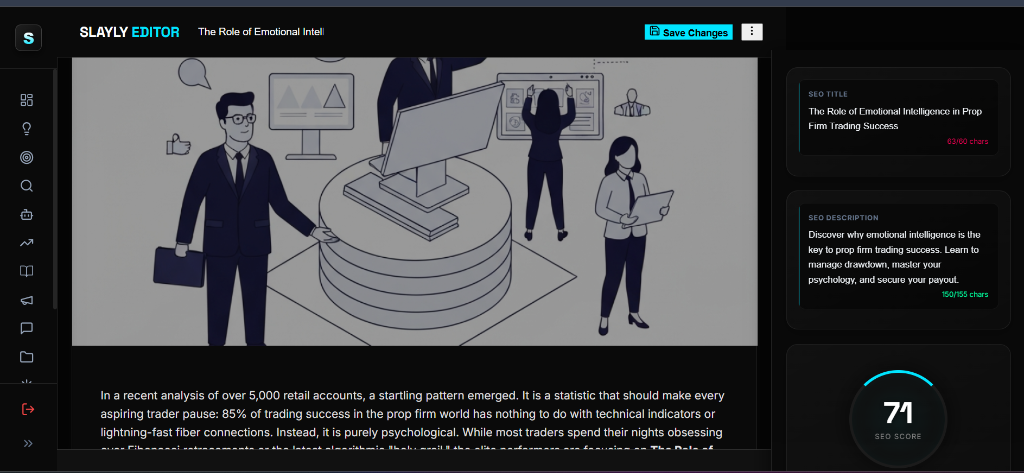Viewport: 1024px width, 473px height.
Task: Open the book icon in sidebar
Action: click(27, 271)
